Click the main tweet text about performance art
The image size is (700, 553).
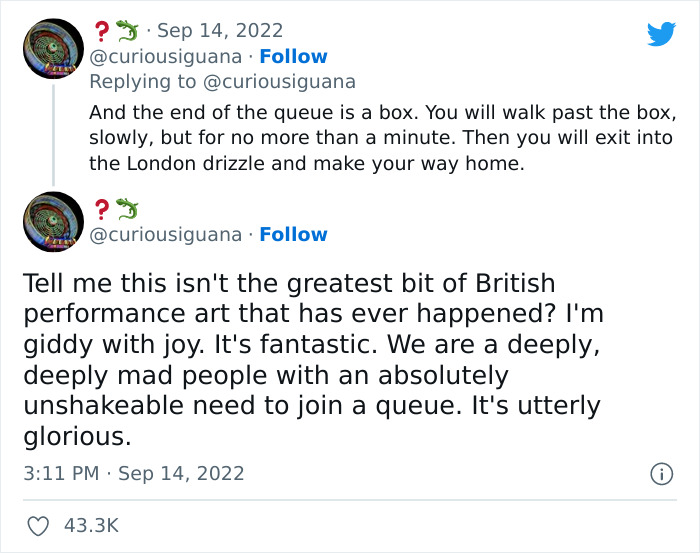pos(312,359)
